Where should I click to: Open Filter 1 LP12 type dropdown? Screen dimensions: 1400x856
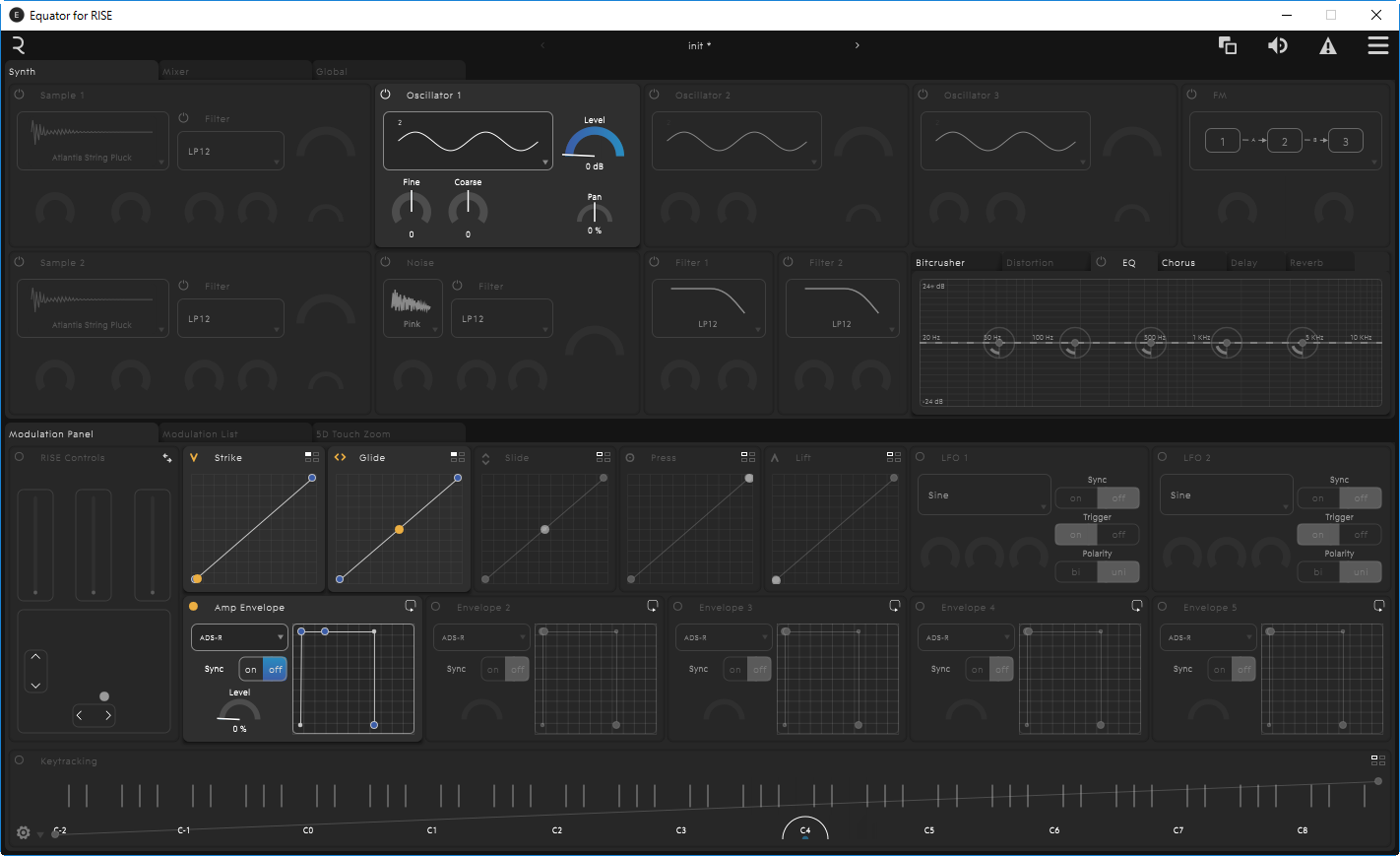point(709,308)
